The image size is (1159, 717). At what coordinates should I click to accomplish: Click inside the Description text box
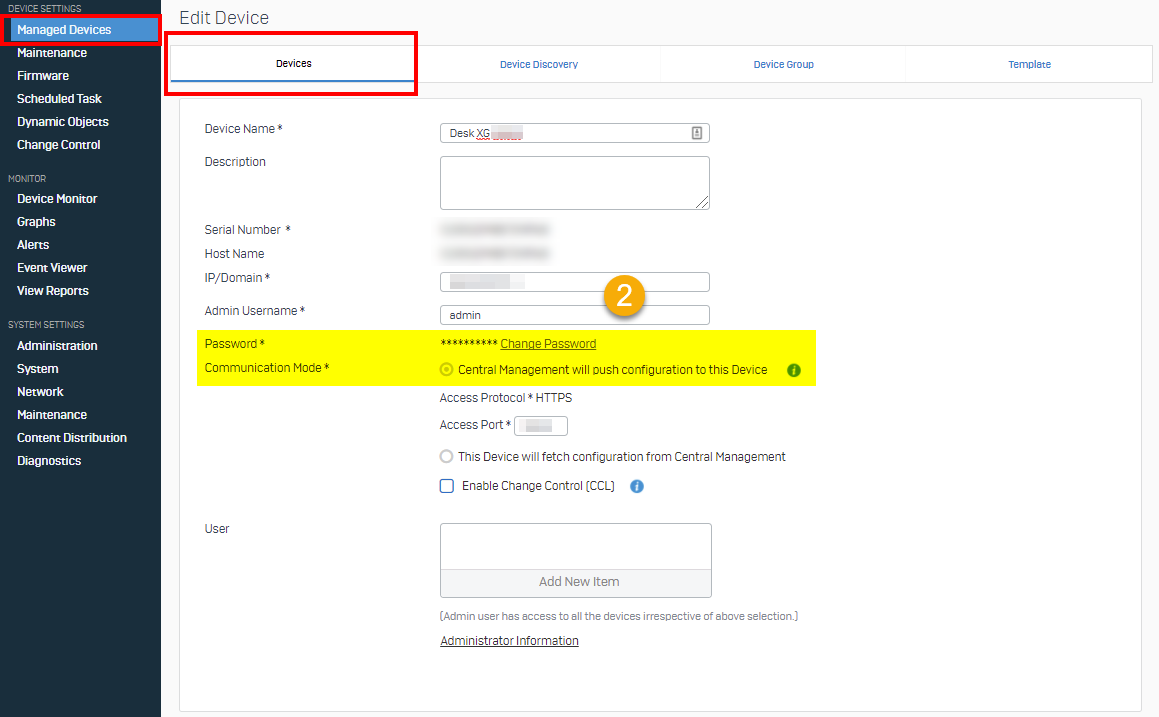(575, 182)
